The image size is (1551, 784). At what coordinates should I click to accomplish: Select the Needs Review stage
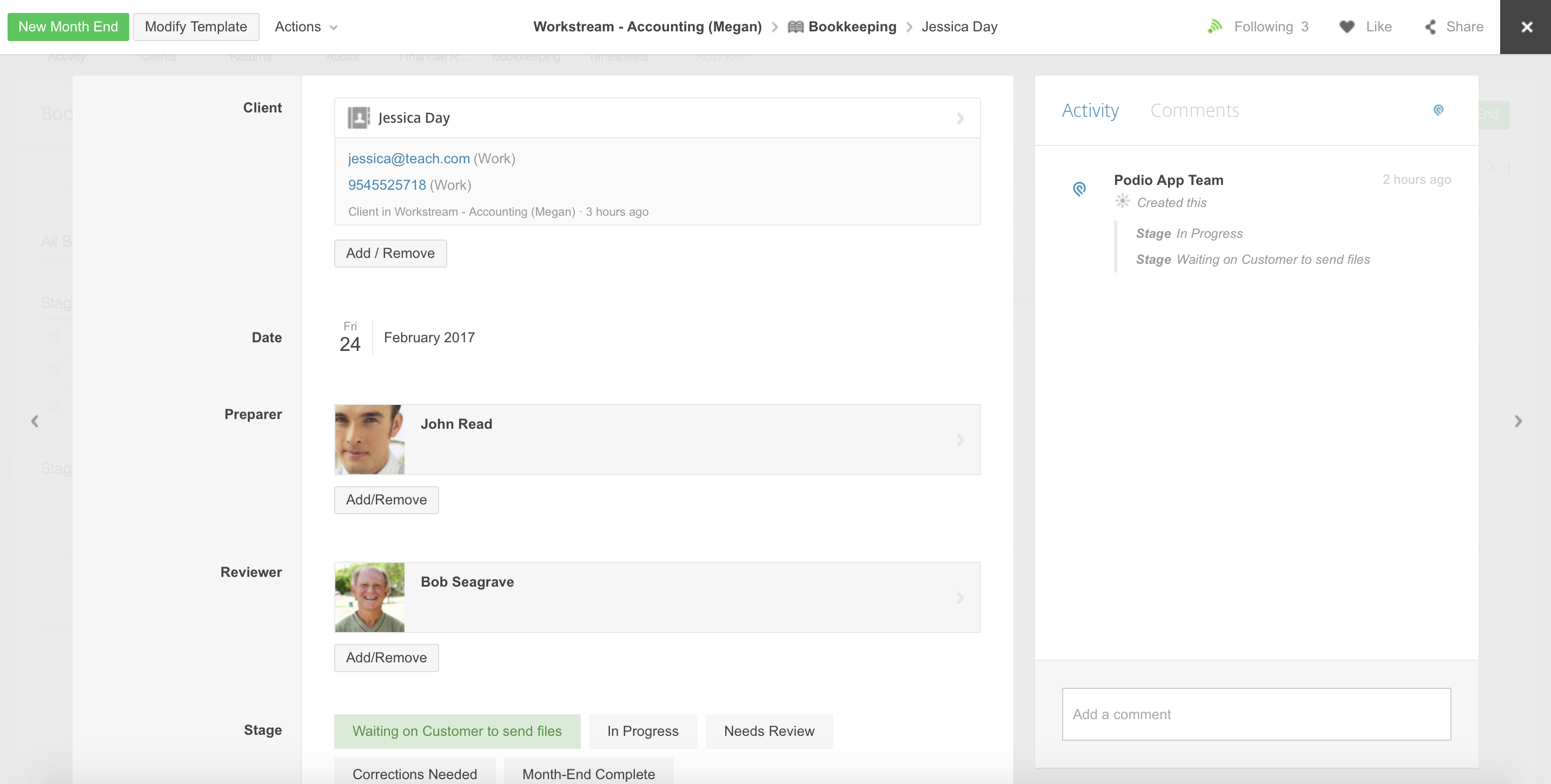coord(768,730)
